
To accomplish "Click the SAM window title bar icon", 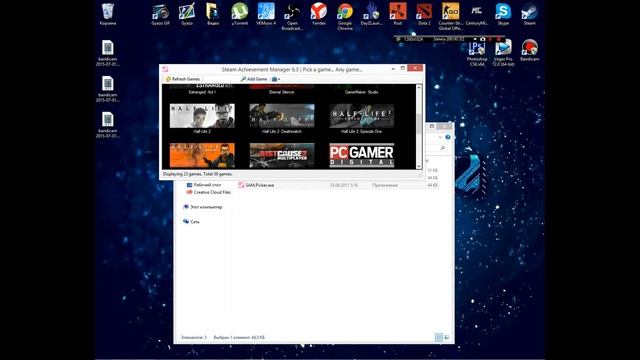I will click(x=165, y=69).
